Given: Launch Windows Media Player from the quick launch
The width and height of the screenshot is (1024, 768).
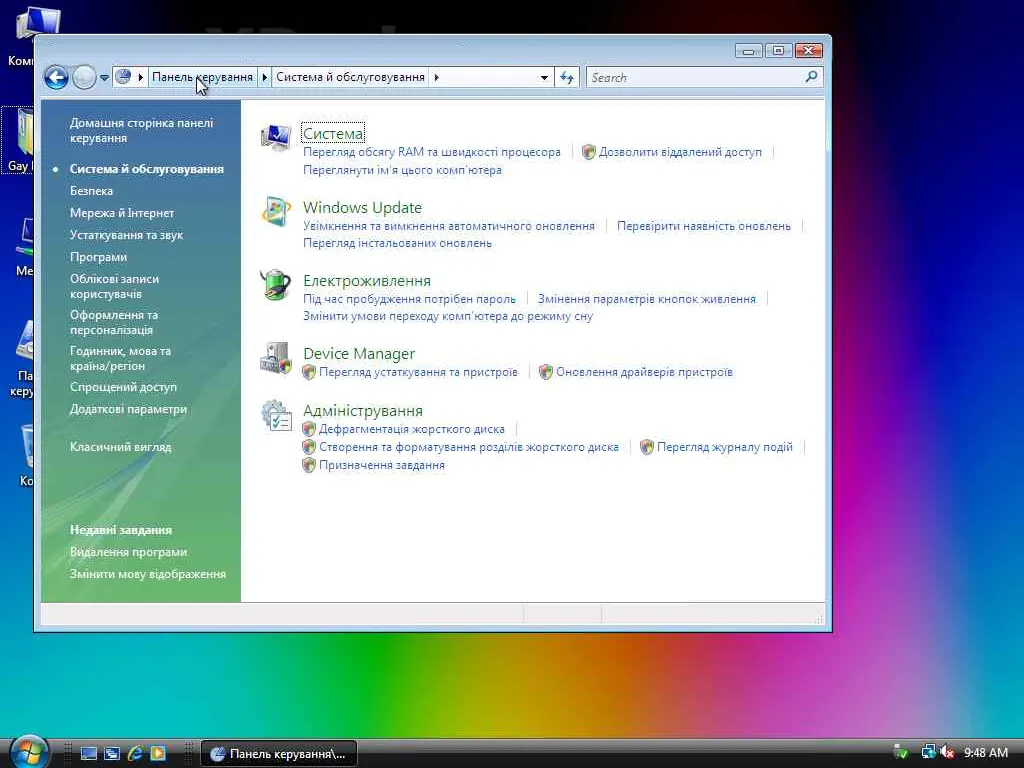Looking at the screenshot, I should click(x=158, y=753).
